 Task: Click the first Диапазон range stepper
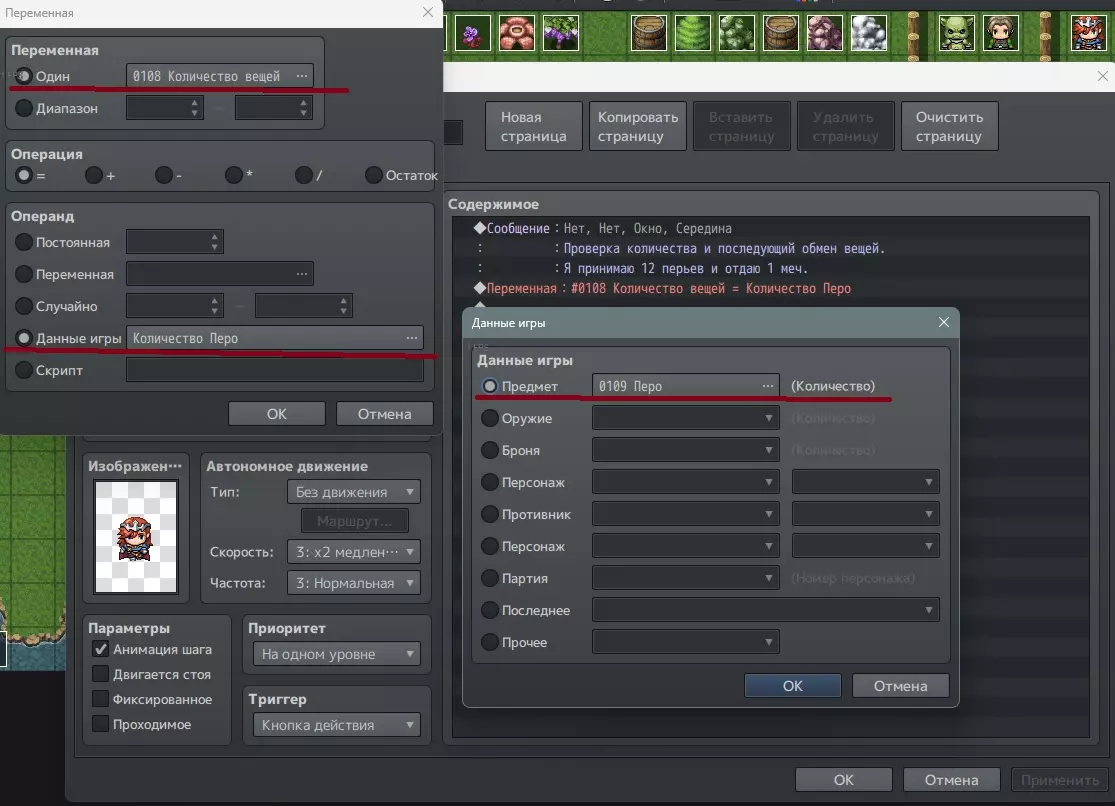coord(194,107)
